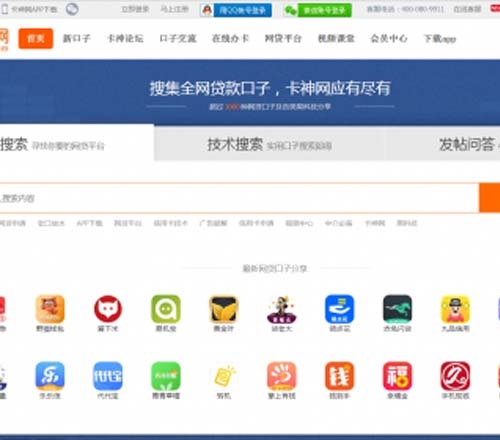Click the 代代宝 label under its icon

(x=108, y=396)
